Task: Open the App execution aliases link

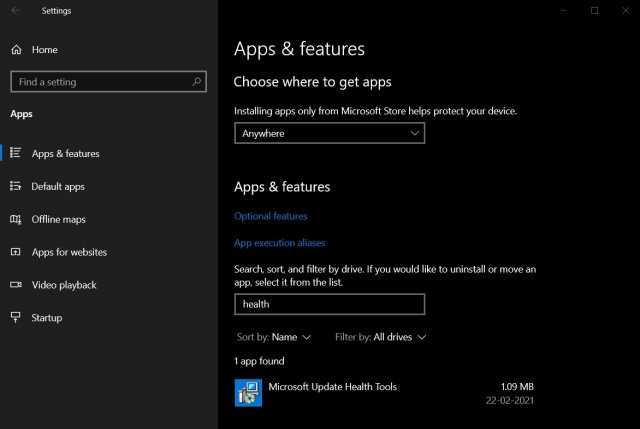Action: click(x=280, y=243)
